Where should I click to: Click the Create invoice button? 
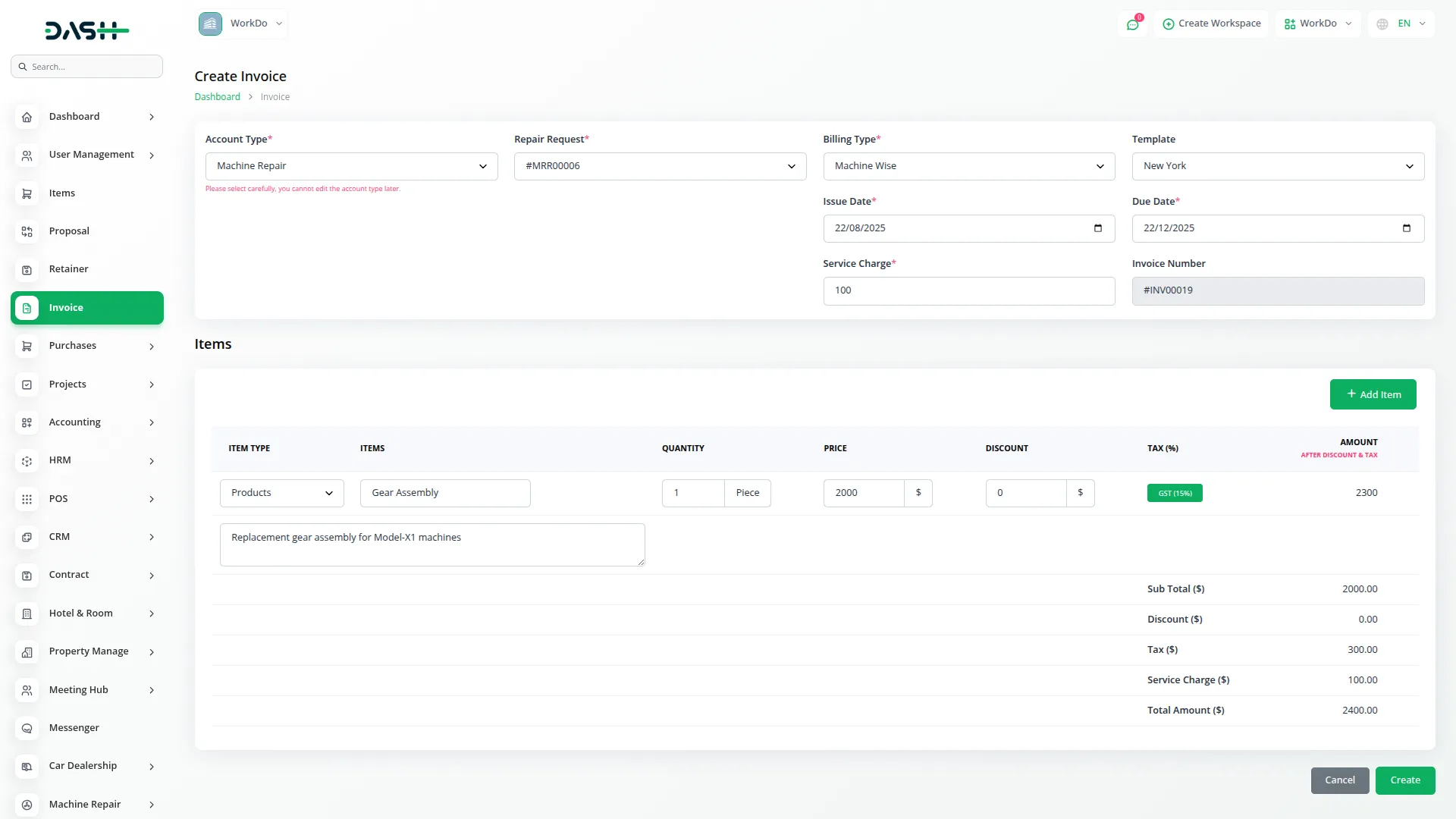coord(1404,780)
